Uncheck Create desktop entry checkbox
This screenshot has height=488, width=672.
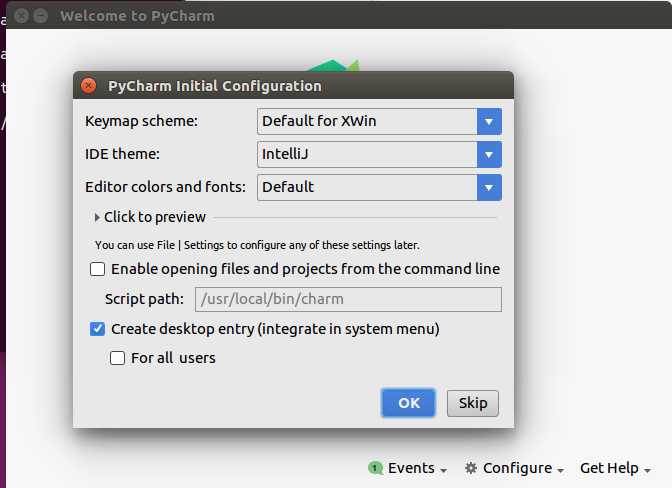[97, 329]
